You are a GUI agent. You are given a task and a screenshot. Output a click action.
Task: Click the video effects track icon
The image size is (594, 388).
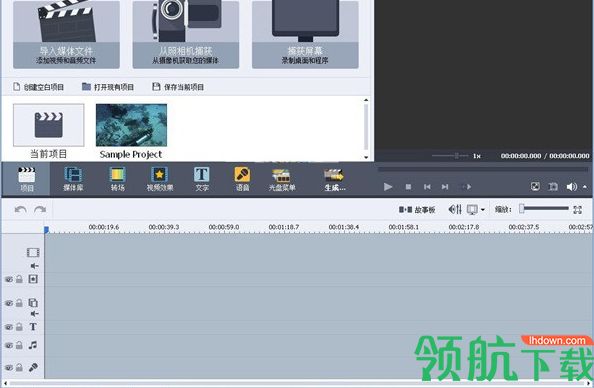click(33, 279)
